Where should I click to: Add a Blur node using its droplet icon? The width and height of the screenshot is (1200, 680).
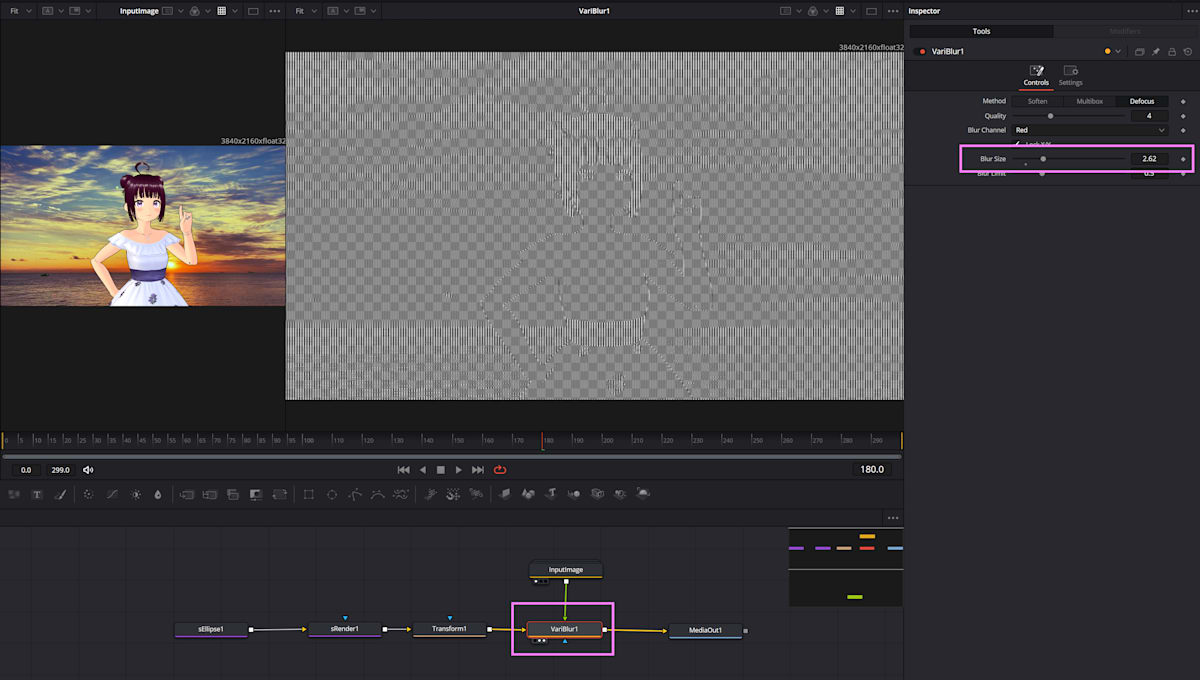157,493
